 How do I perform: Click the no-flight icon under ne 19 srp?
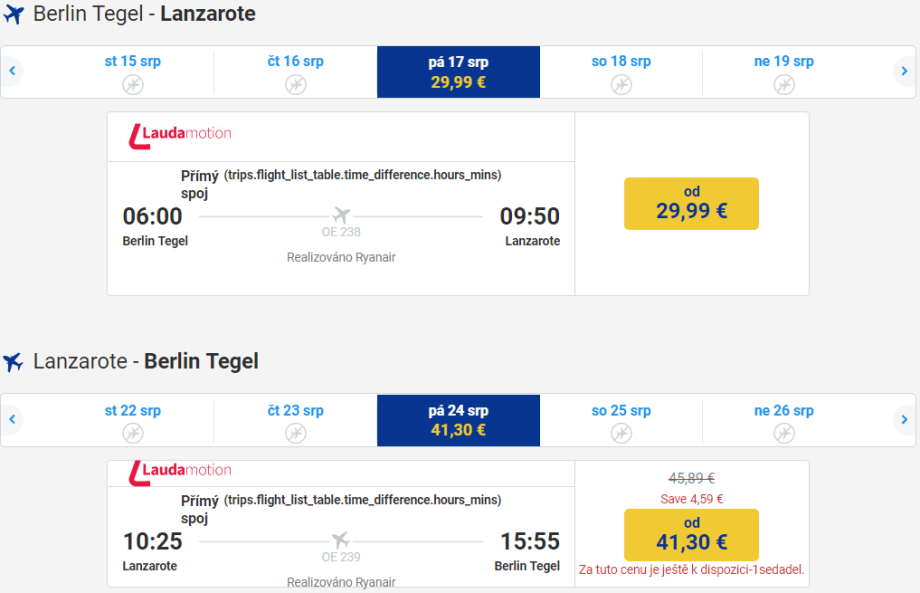pyautogui.click(x=784, y=84)
